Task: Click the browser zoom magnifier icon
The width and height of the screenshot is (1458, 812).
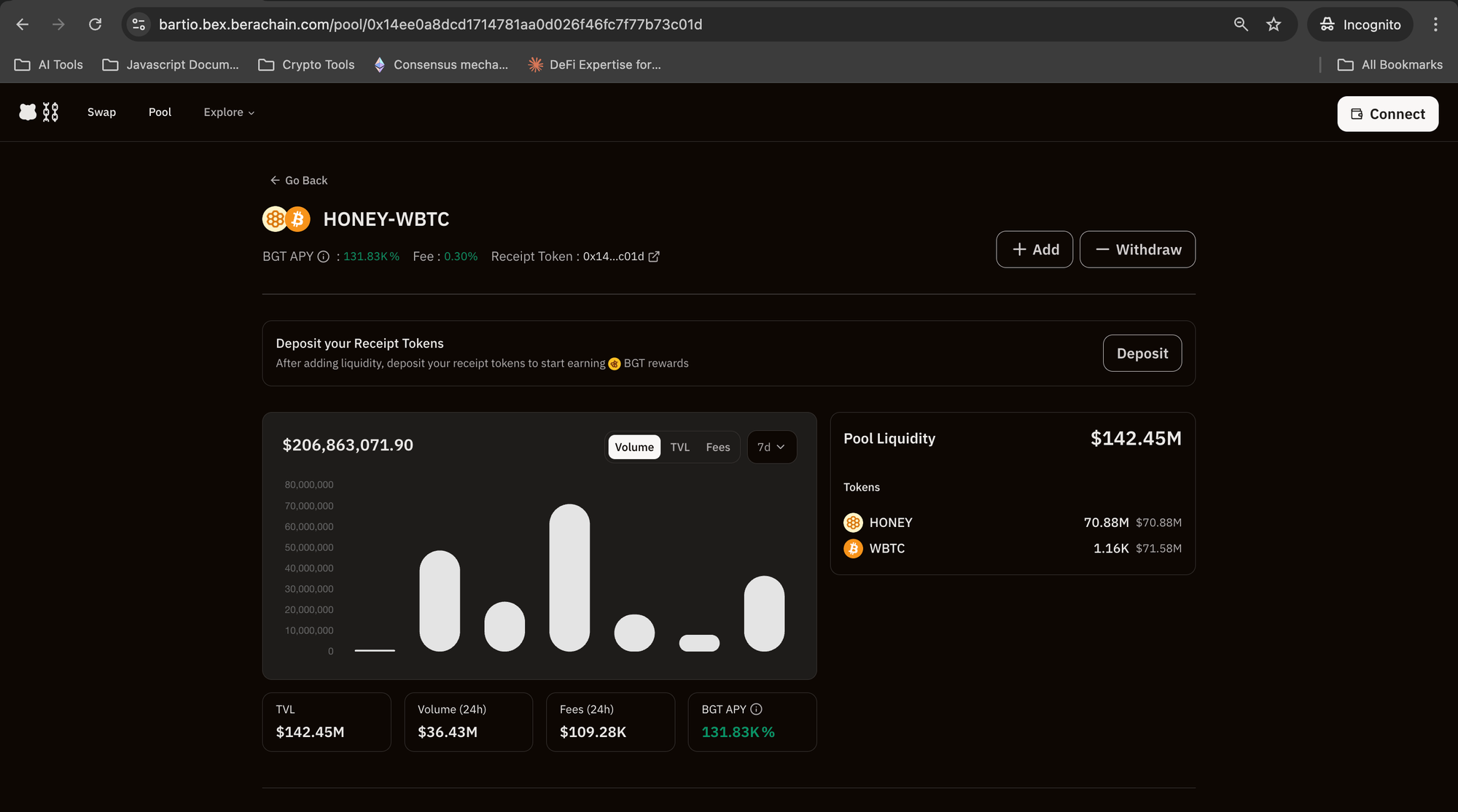Action: click(1241, 25)
